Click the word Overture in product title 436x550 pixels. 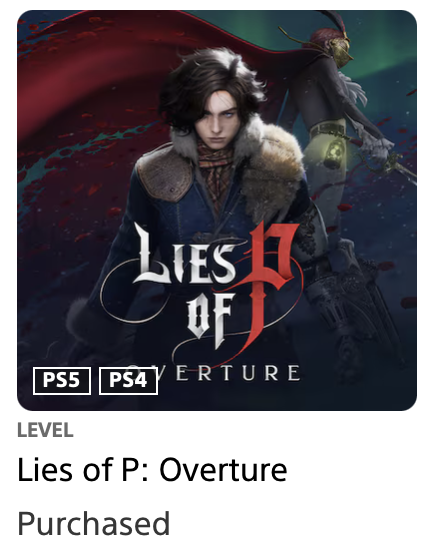[223, 469]
